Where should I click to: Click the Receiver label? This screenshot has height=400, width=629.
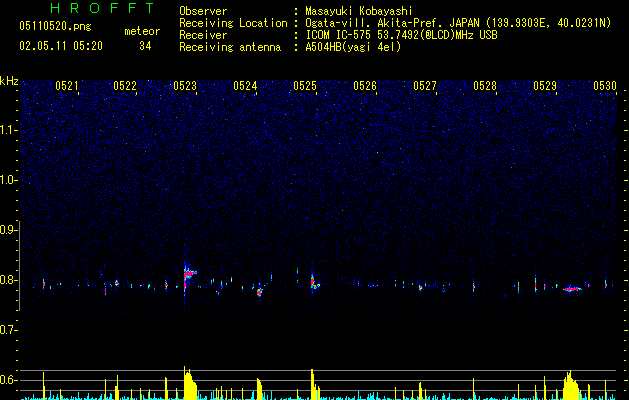(x=203, y=35)
